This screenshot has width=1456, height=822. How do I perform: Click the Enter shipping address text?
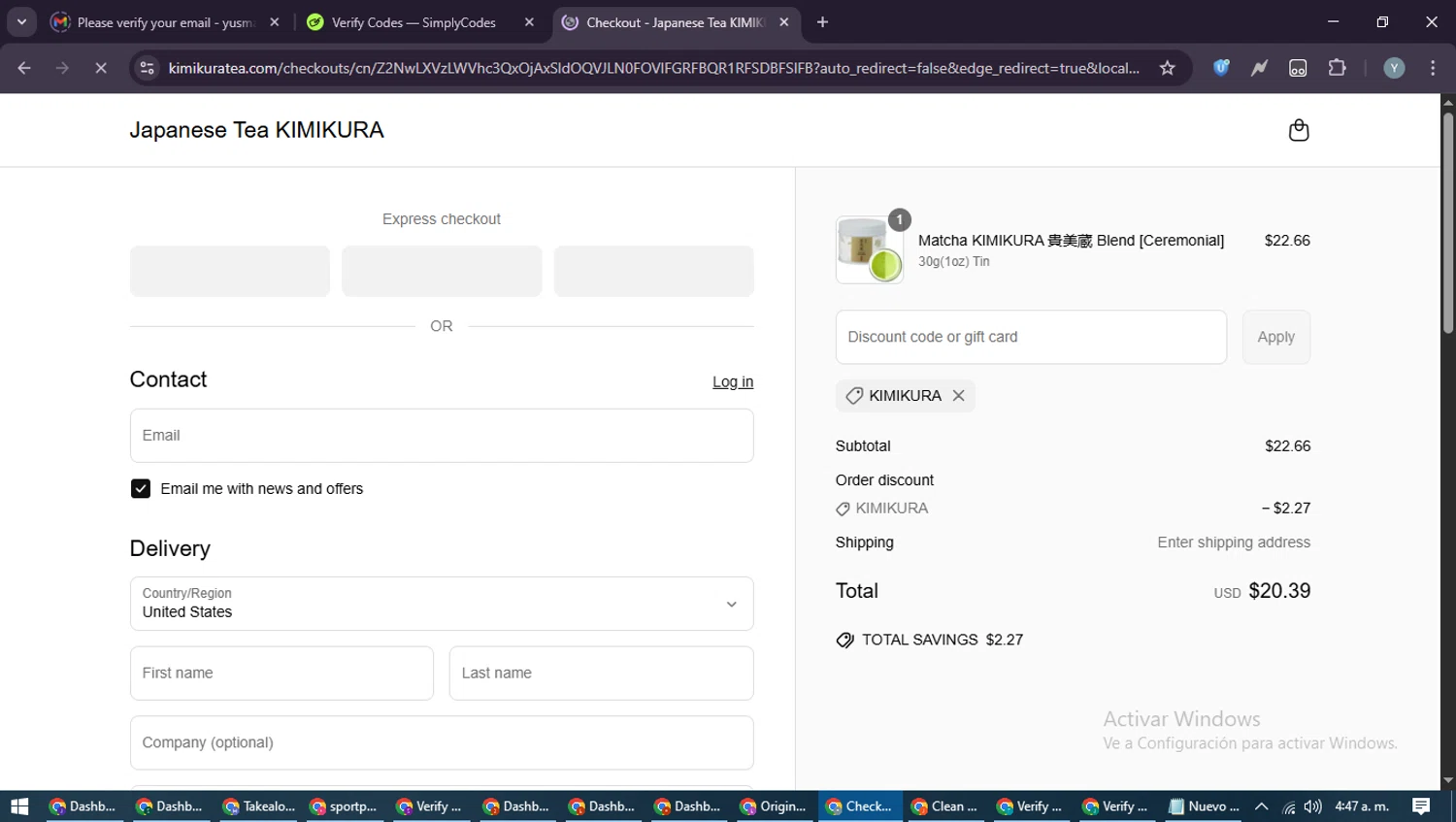[1234, 543]
